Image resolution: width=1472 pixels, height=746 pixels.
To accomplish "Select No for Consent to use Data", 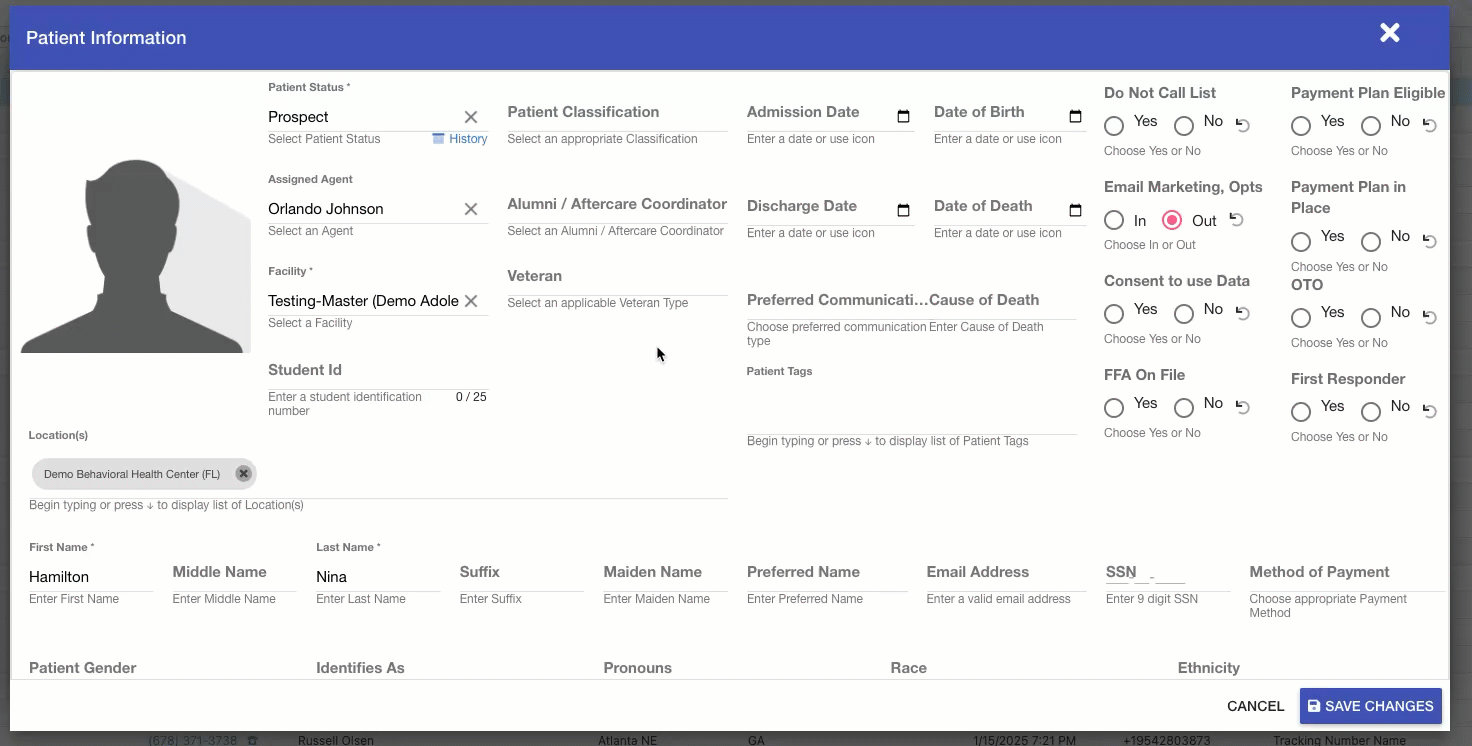I will pyautogui.click(x=1184, y=314).
